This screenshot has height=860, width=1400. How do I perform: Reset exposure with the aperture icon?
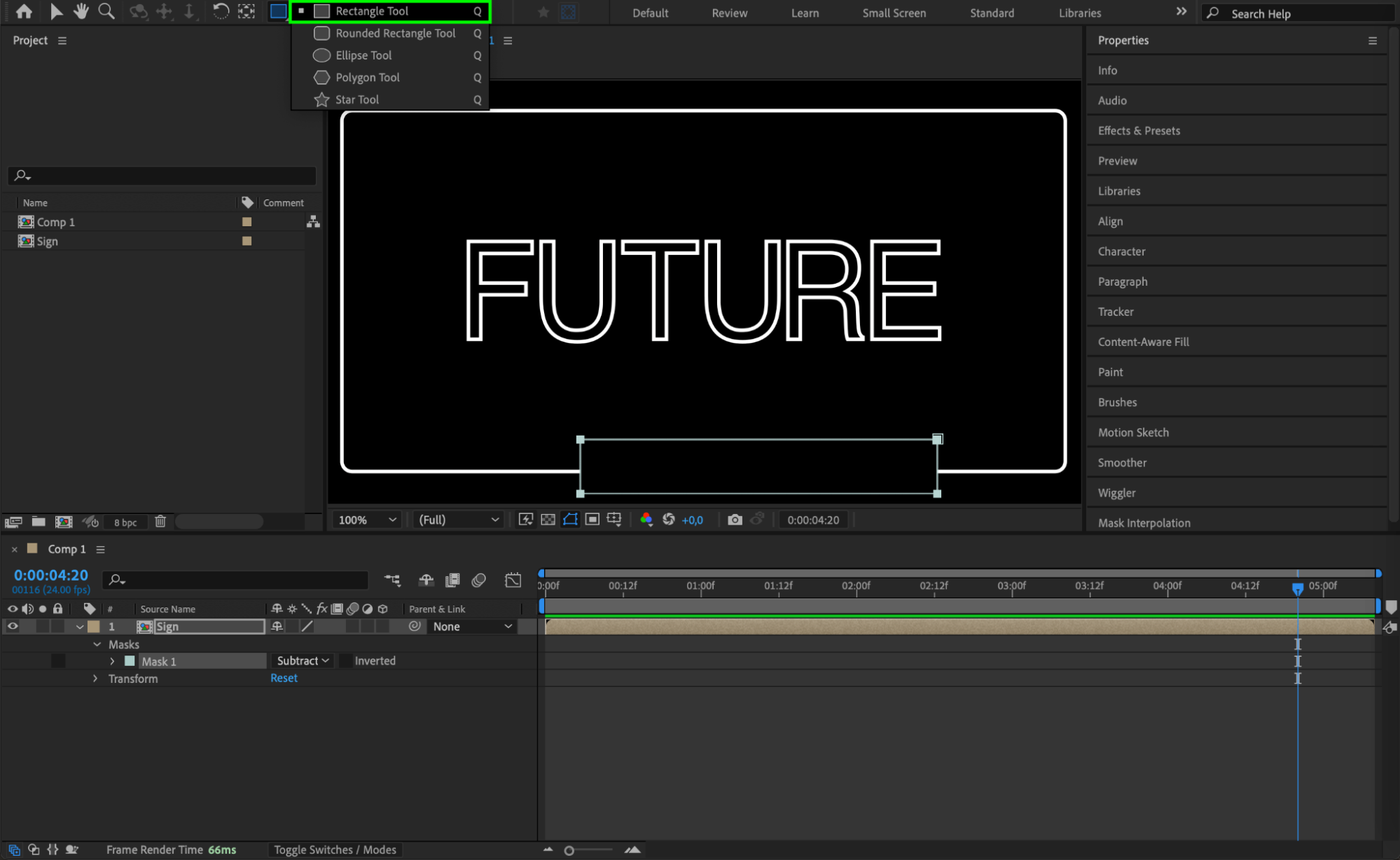(669, 519)
